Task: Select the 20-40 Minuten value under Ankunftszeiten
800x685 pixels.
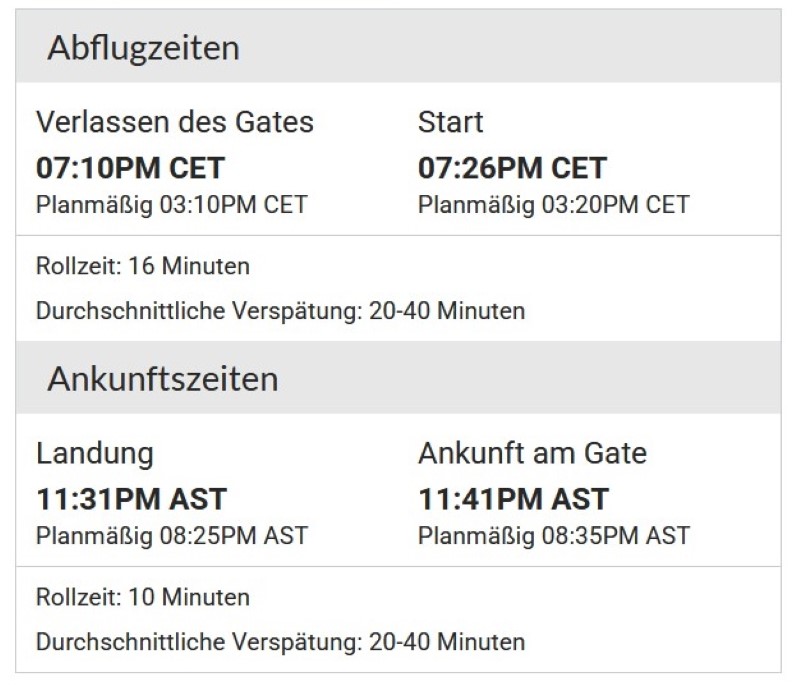Action: point(445,642)
